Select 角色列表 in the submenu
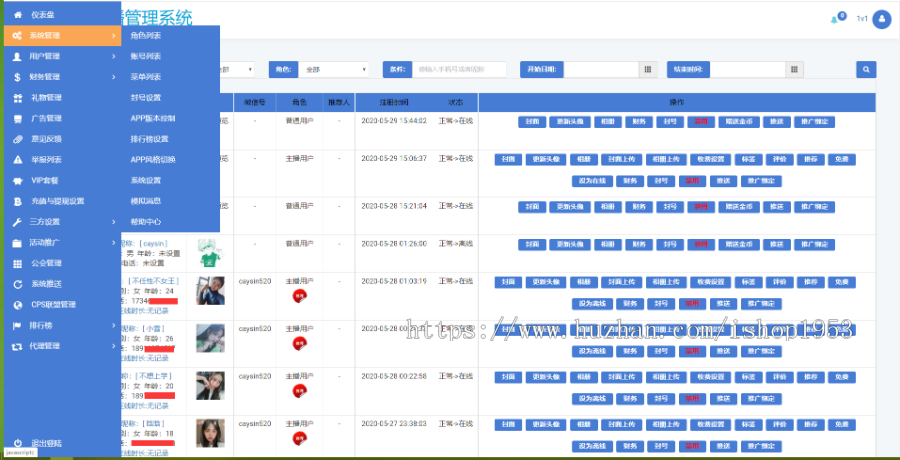900x460 pixels. pos(146,35)
